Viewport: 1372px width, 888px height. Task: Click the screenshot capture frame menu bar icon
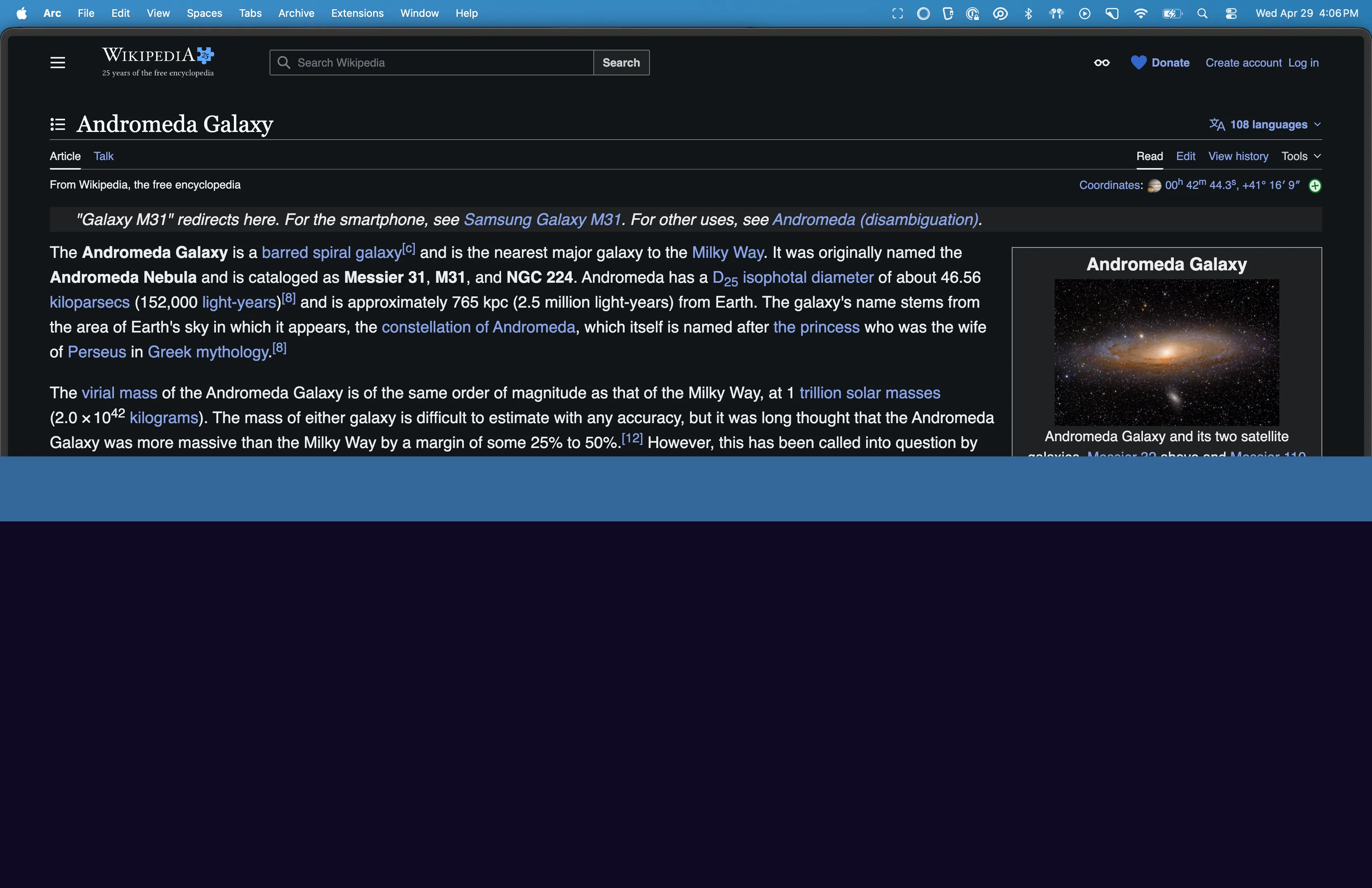point(897,13)
